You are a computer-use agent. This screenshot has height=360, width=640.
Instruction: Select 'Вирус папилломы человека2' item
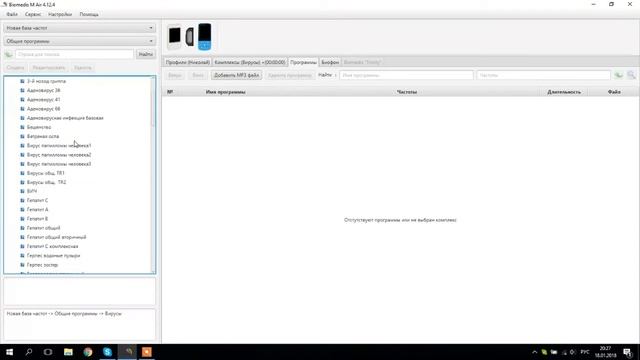pos(59,155)
